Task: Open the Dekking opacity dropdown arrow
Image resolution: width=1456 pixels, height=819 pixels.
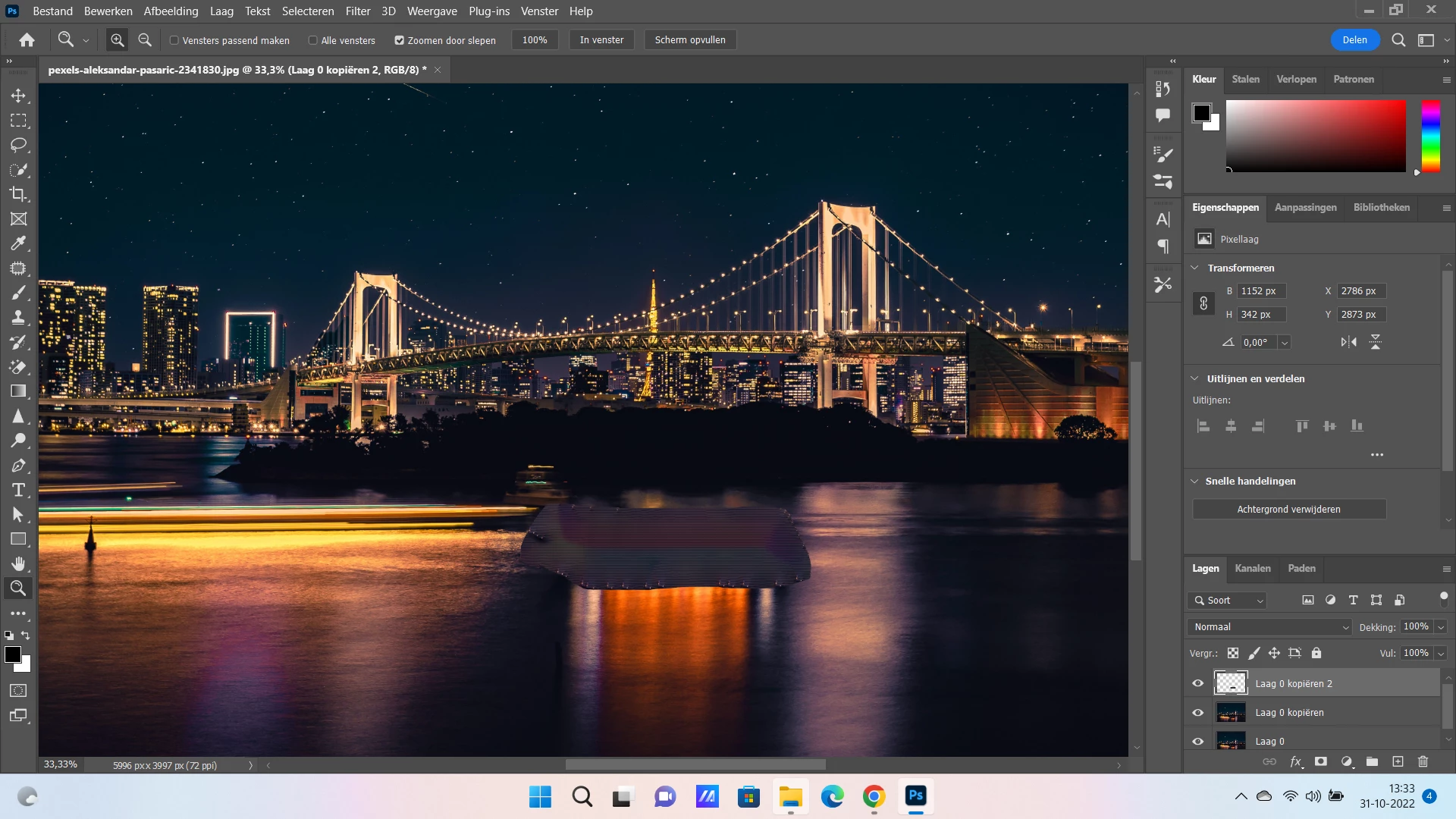Action: 1440,627
